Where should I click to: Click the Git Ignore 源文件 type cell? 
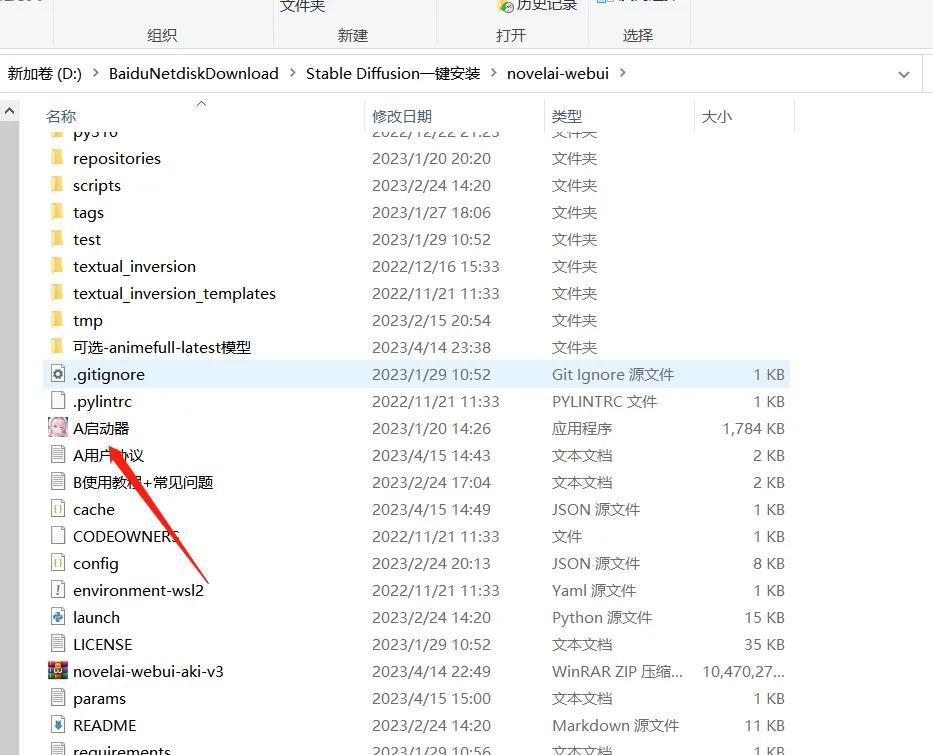coord(613,374)
